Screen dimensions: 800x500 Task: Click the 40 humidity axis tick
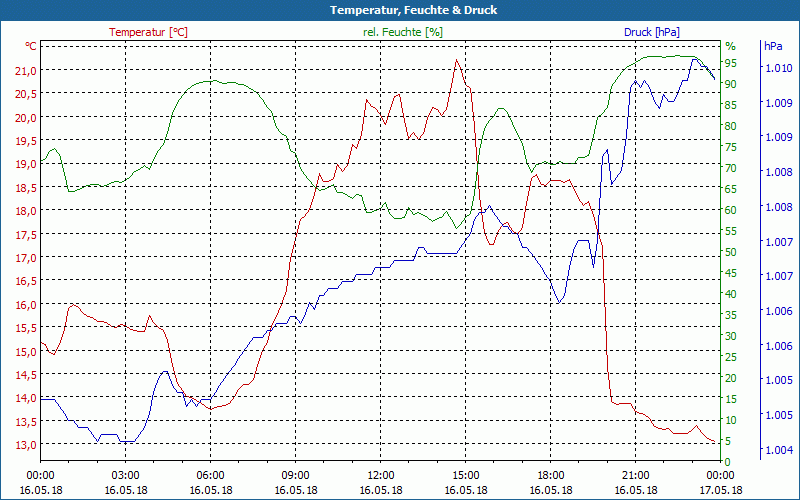(731, 294)
